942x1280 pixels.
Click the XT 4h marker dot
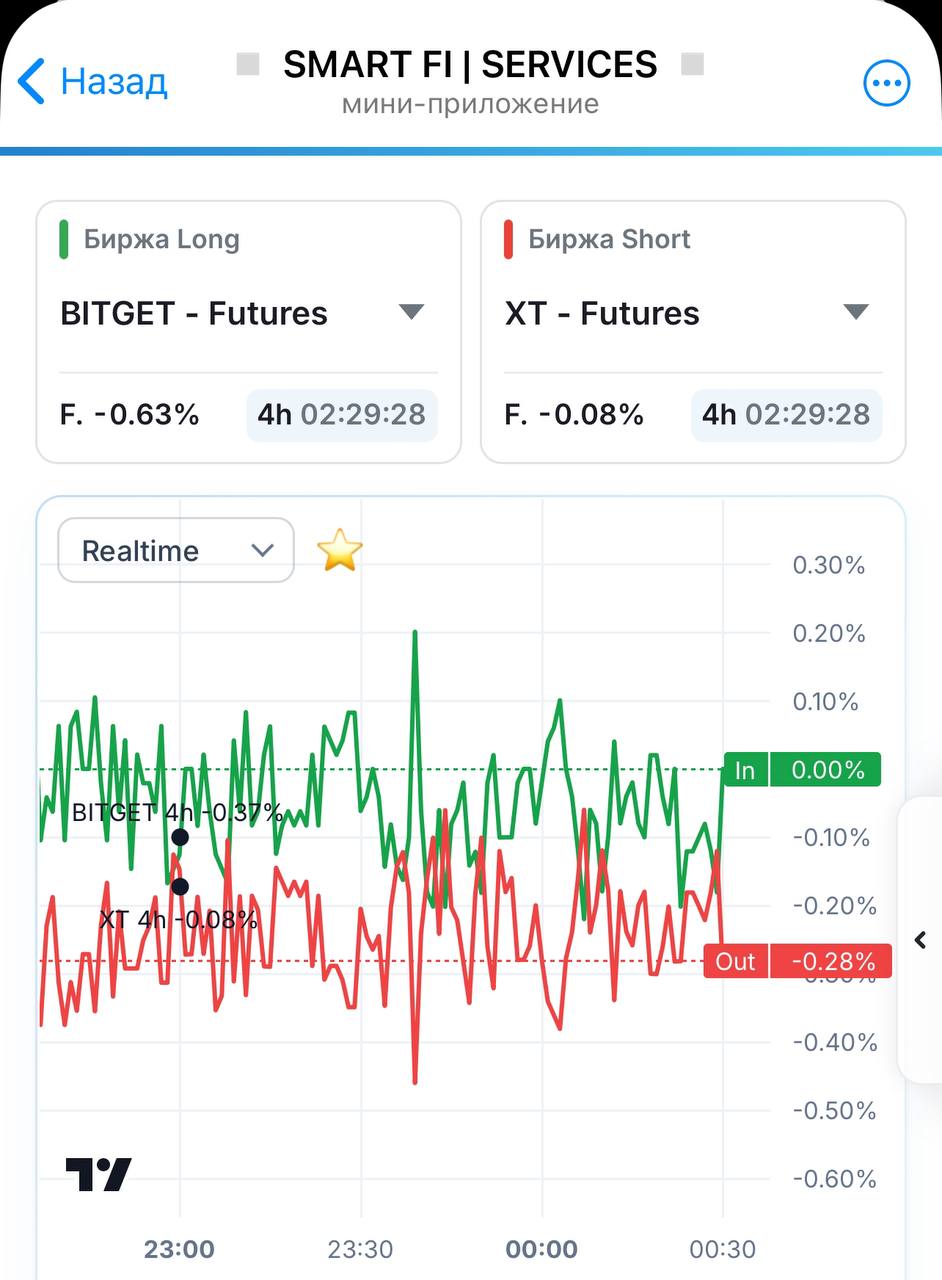point(180,886)
